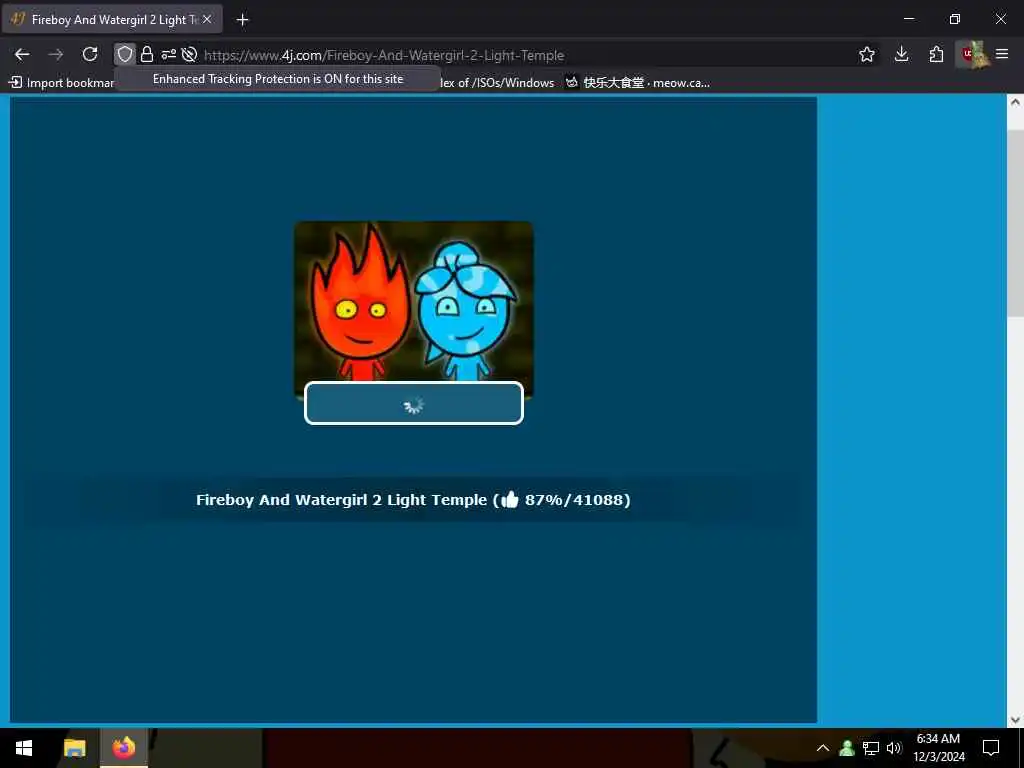Bookmark this page with the star icon

coord(867,54)
